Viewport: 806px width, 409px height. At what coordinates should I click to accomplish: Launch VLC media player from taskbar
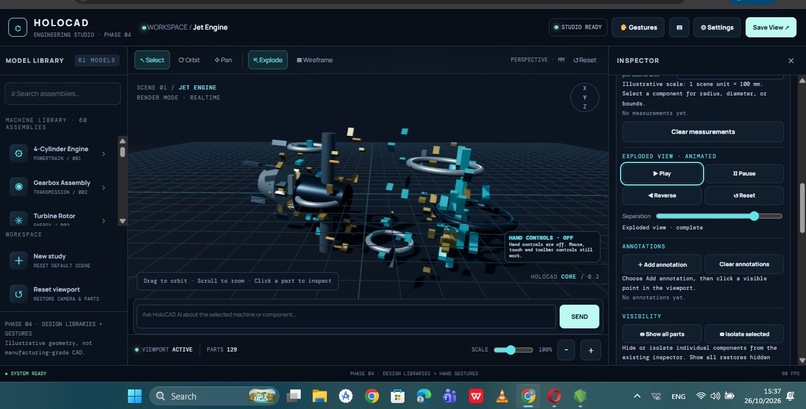(x=502, y=396)
